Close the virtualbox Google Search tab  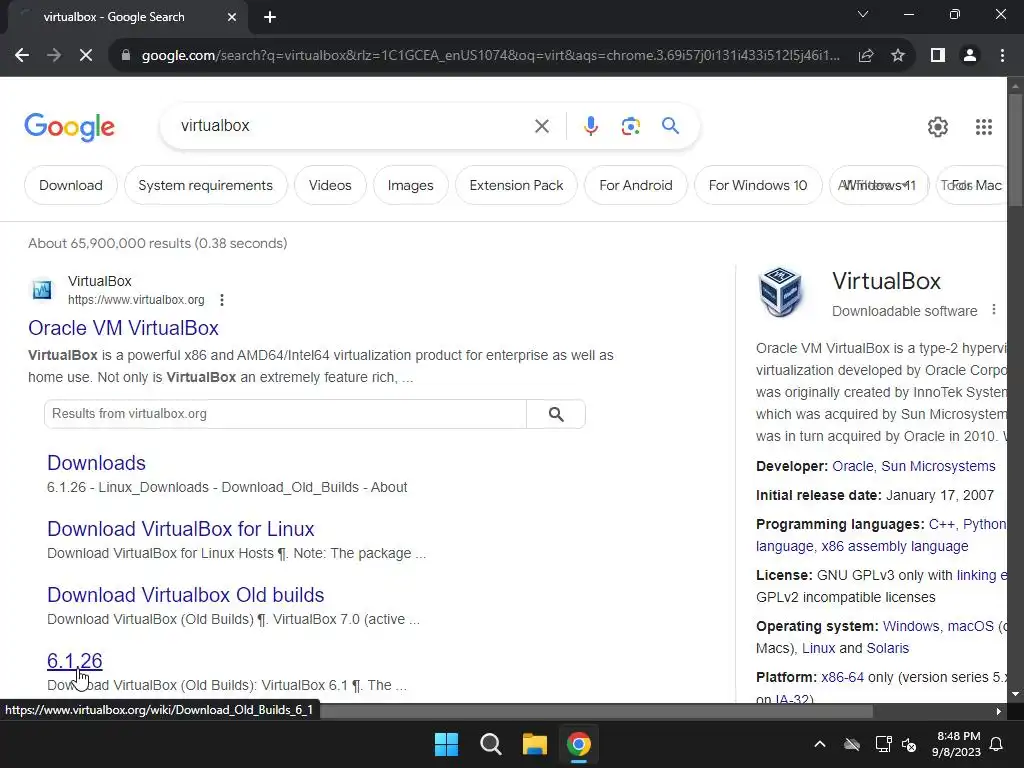(232, 17)
